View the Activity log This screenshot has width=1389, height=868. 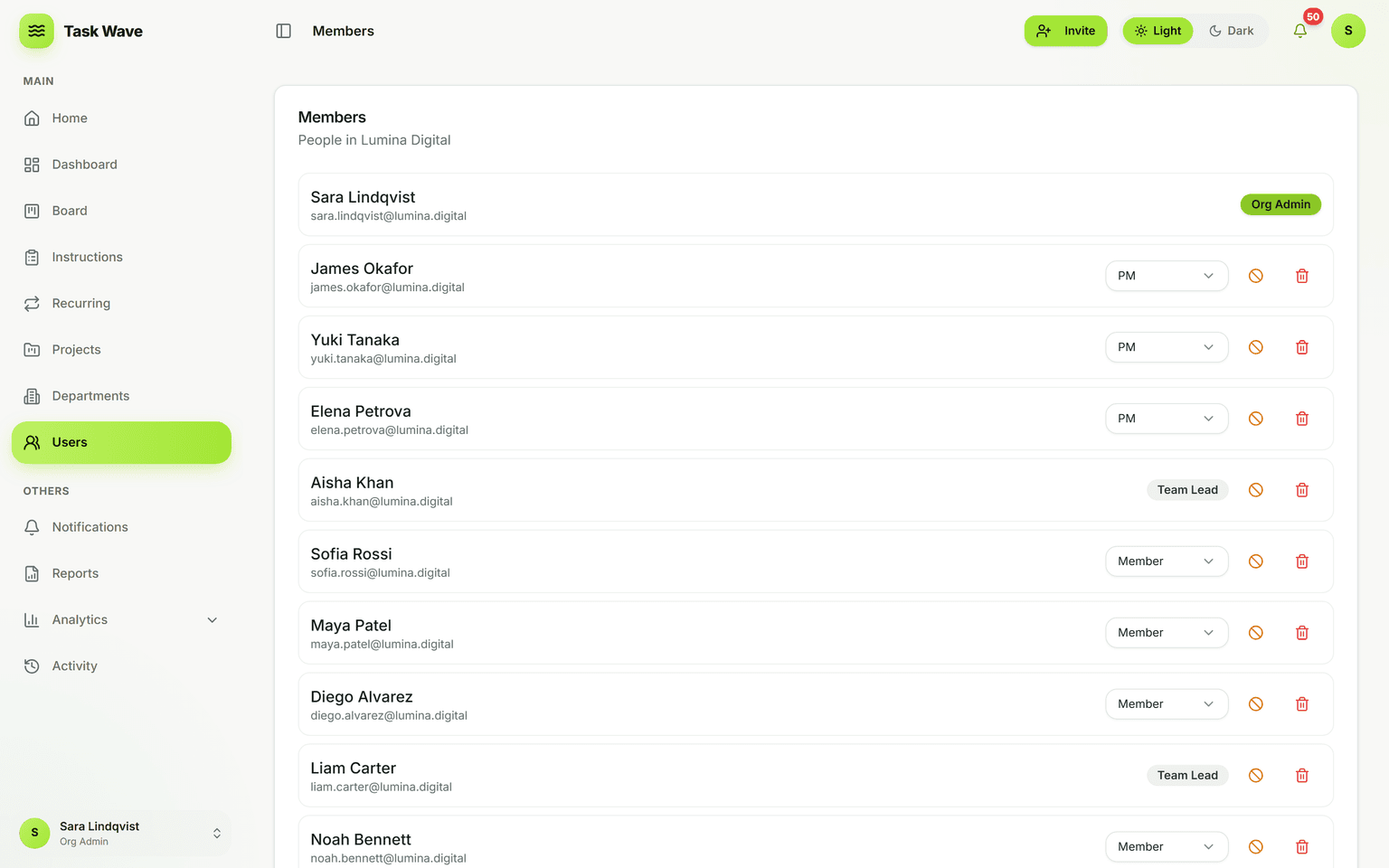pyautogui.click(x=121, y=666)
